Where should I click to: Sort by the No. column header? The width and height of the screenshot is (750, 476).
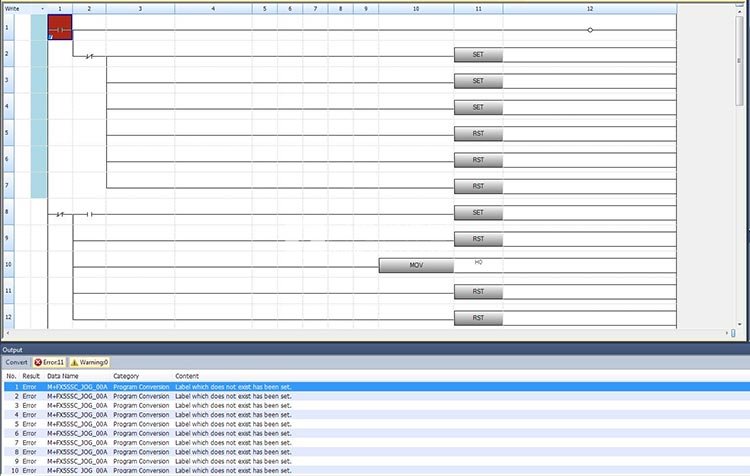point(11,376)
